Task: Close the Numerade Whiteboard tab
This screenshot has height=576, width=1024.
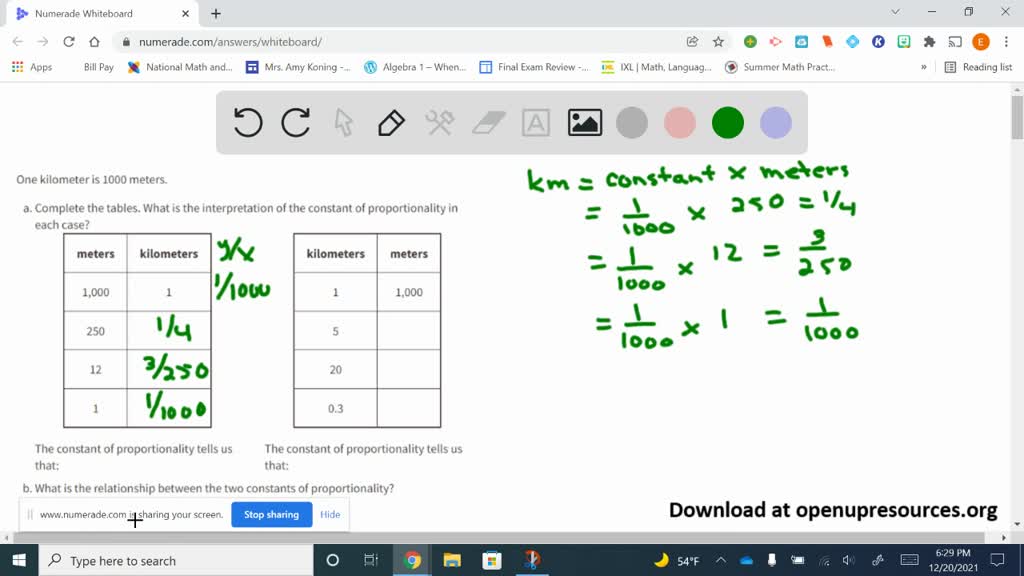Action: [x=185, y=13]
